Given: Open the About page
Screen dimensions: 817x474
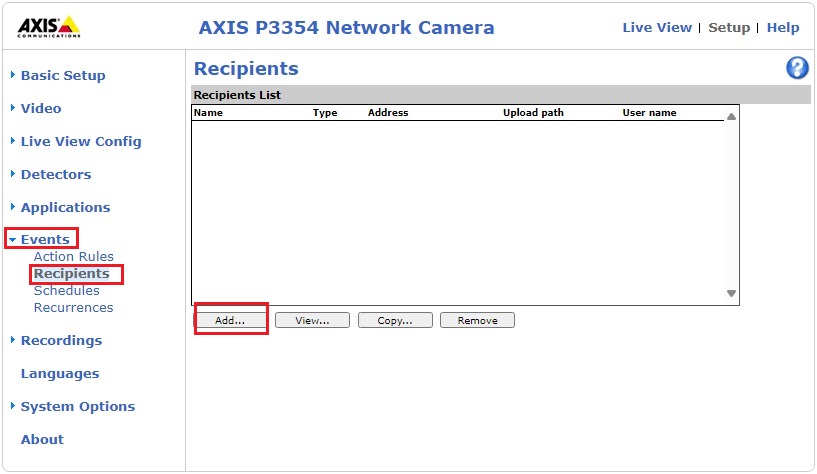Looking at the screenshot, I should [x=42, y=439].
